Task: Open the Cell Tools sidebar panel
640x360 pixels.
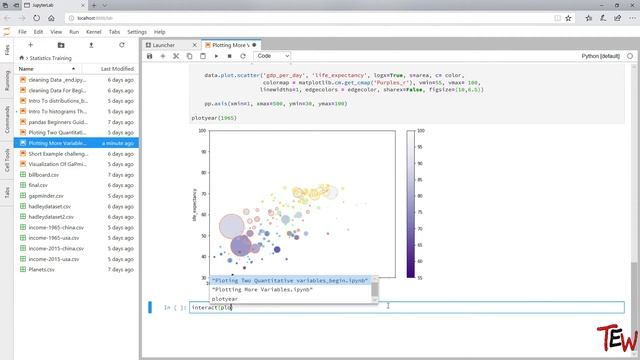Action: pyautogui.click(x=7, y=160)
